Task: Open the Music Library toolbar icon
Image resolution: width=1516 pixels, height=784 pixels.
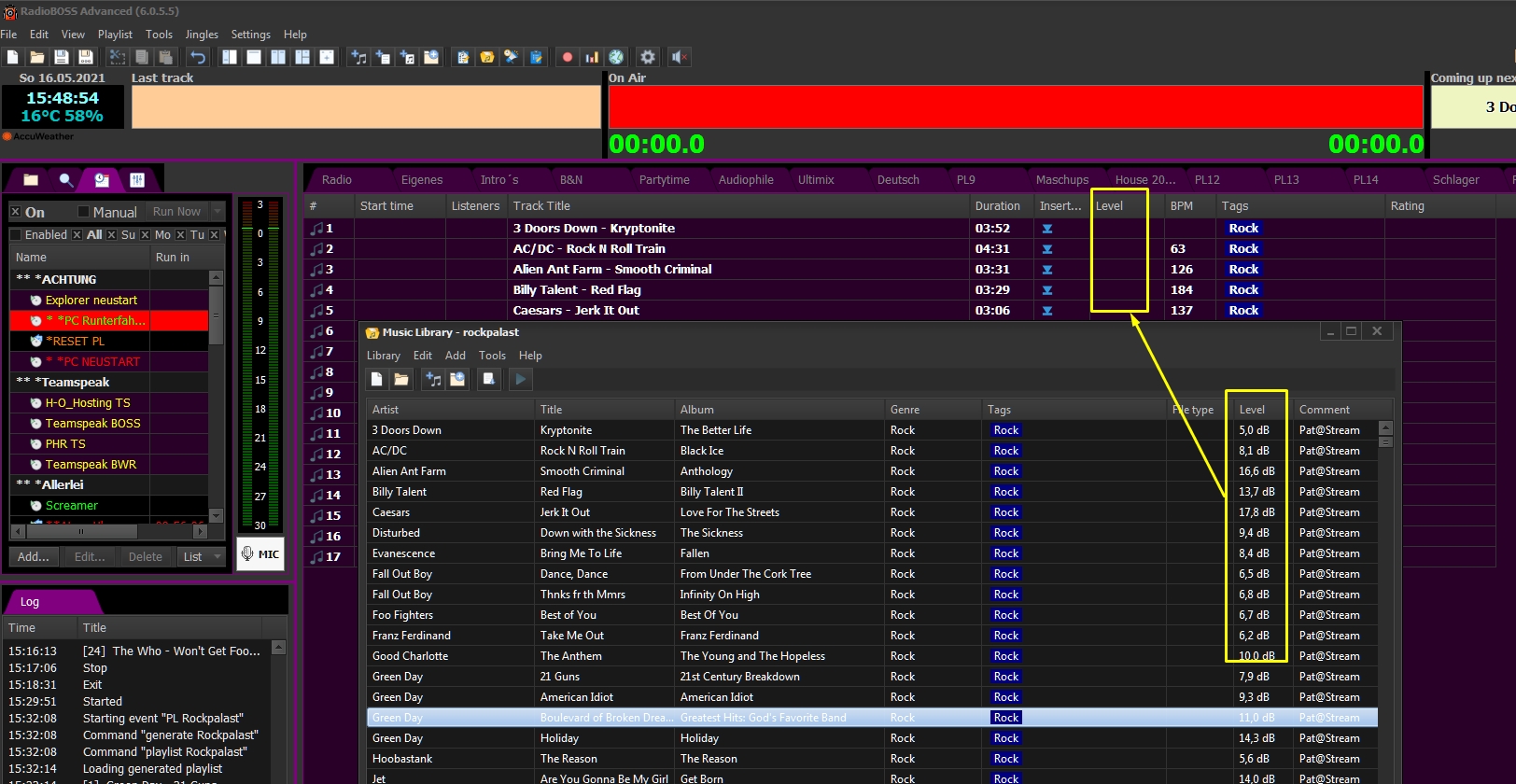Action: [487, 57]
